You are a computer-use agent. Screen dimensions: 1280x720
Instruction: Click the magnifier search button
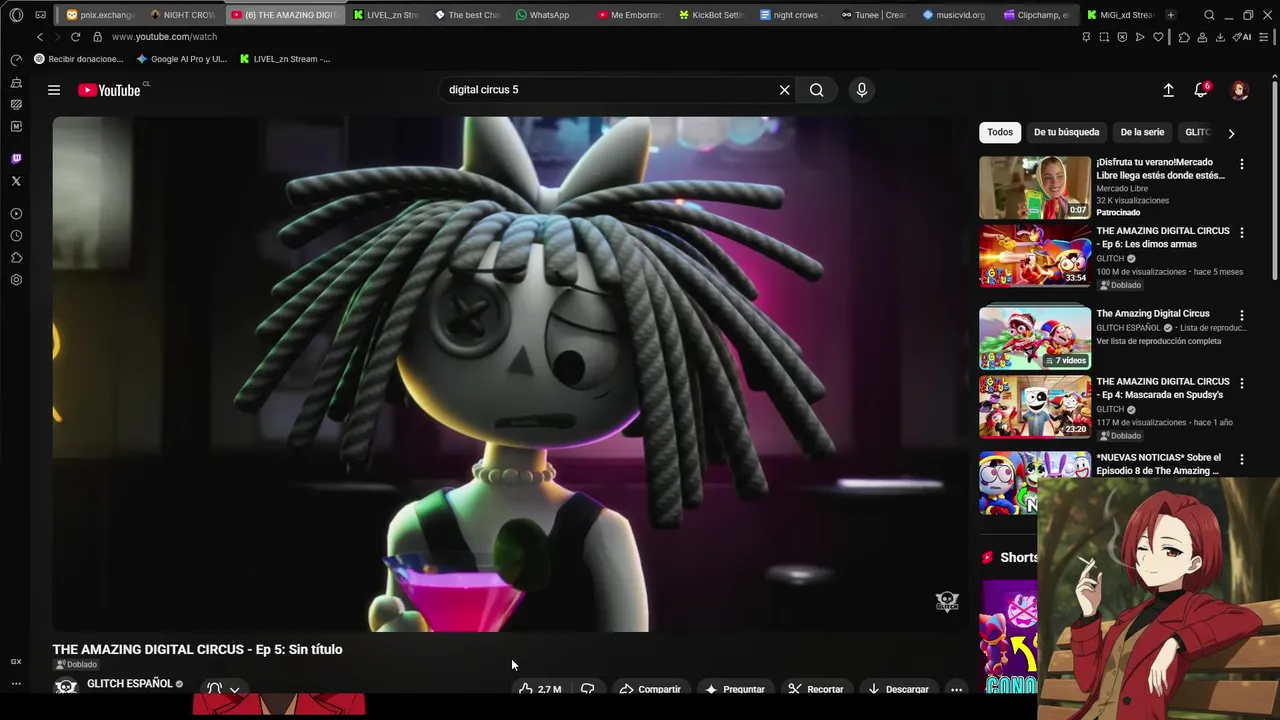coord(817,90)
